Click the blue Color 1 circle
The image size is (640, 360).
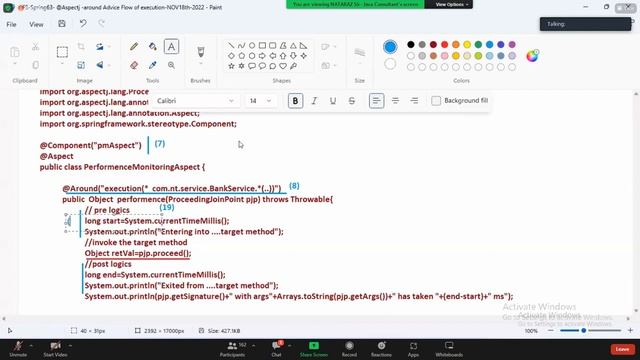pos(390,47)
